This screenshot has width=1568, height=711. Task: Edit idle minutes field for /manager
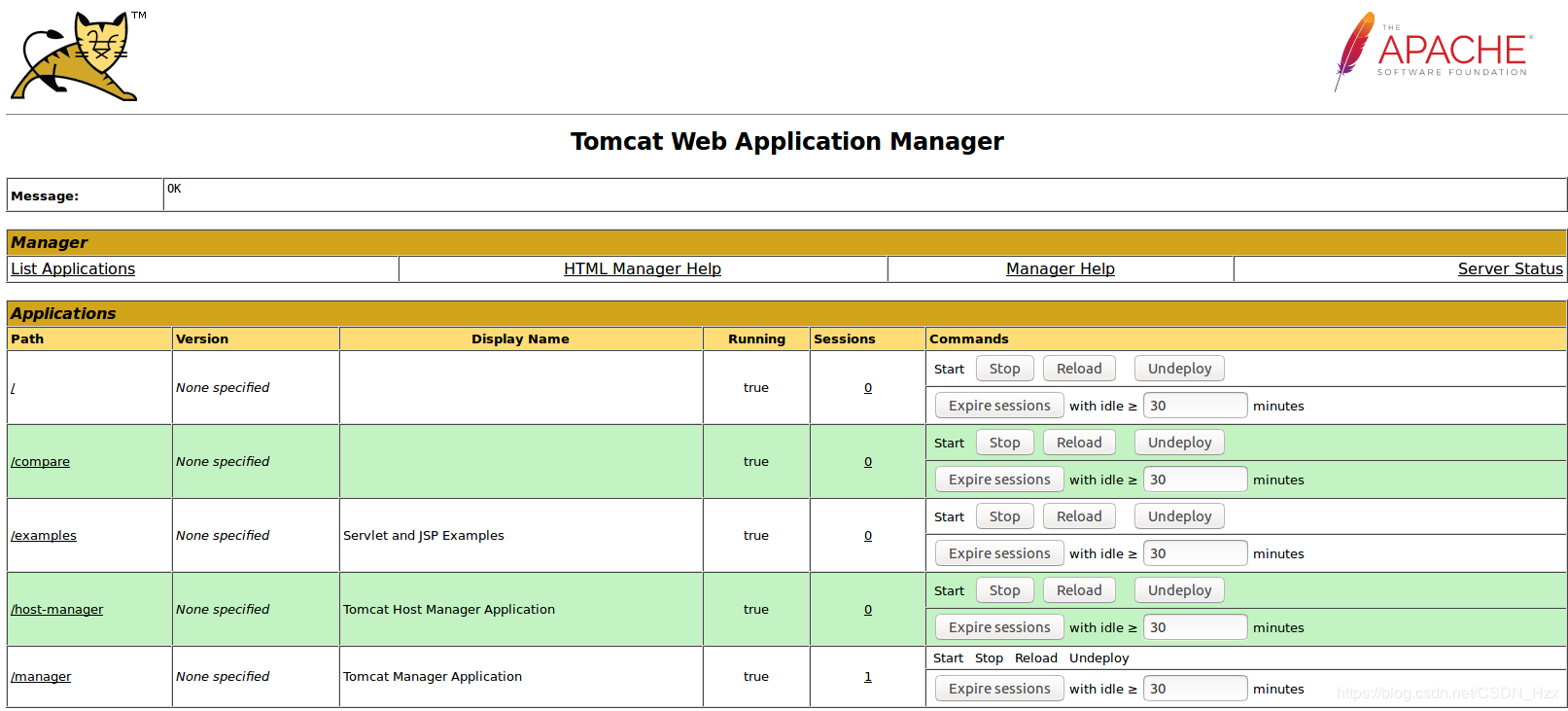pos(1195,689)
